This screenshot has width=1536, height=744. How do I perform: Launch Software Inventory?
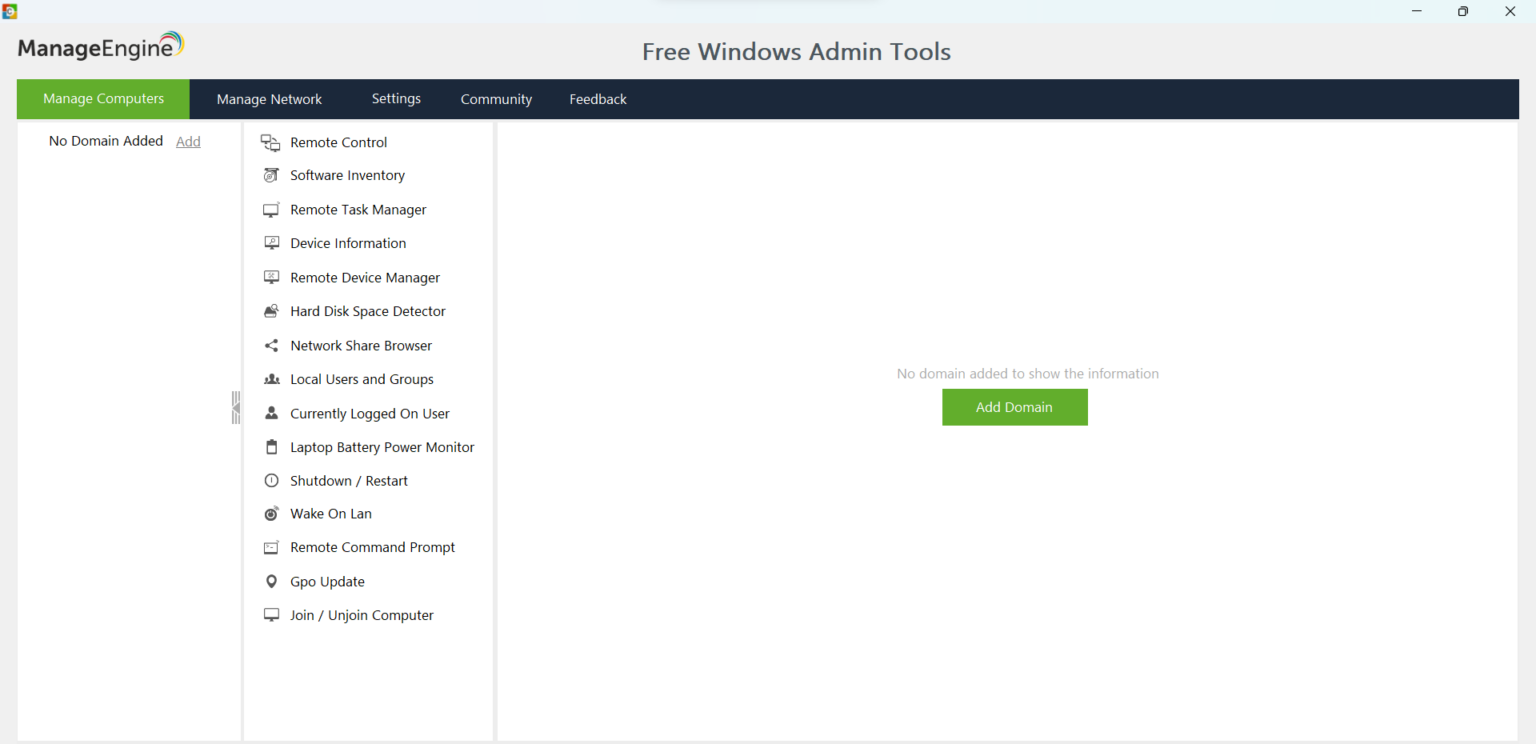(347, 175)
